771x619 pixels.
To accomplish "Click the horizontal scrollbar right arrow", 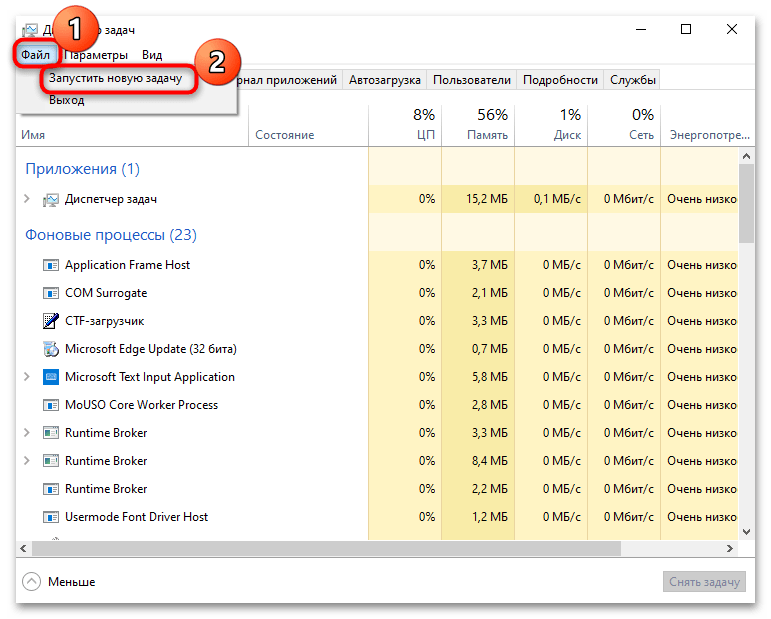I will click(x=730, y=548).
